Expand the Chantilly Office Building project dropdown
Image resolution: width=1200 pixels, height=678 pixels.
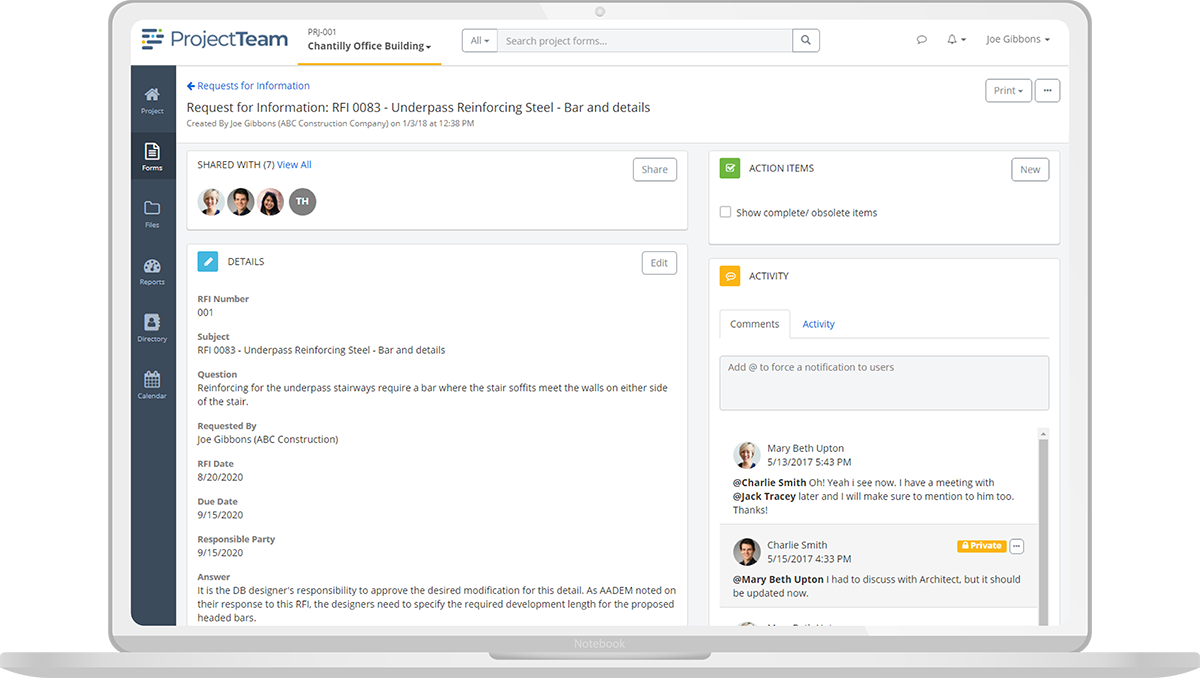pos(370,46)
